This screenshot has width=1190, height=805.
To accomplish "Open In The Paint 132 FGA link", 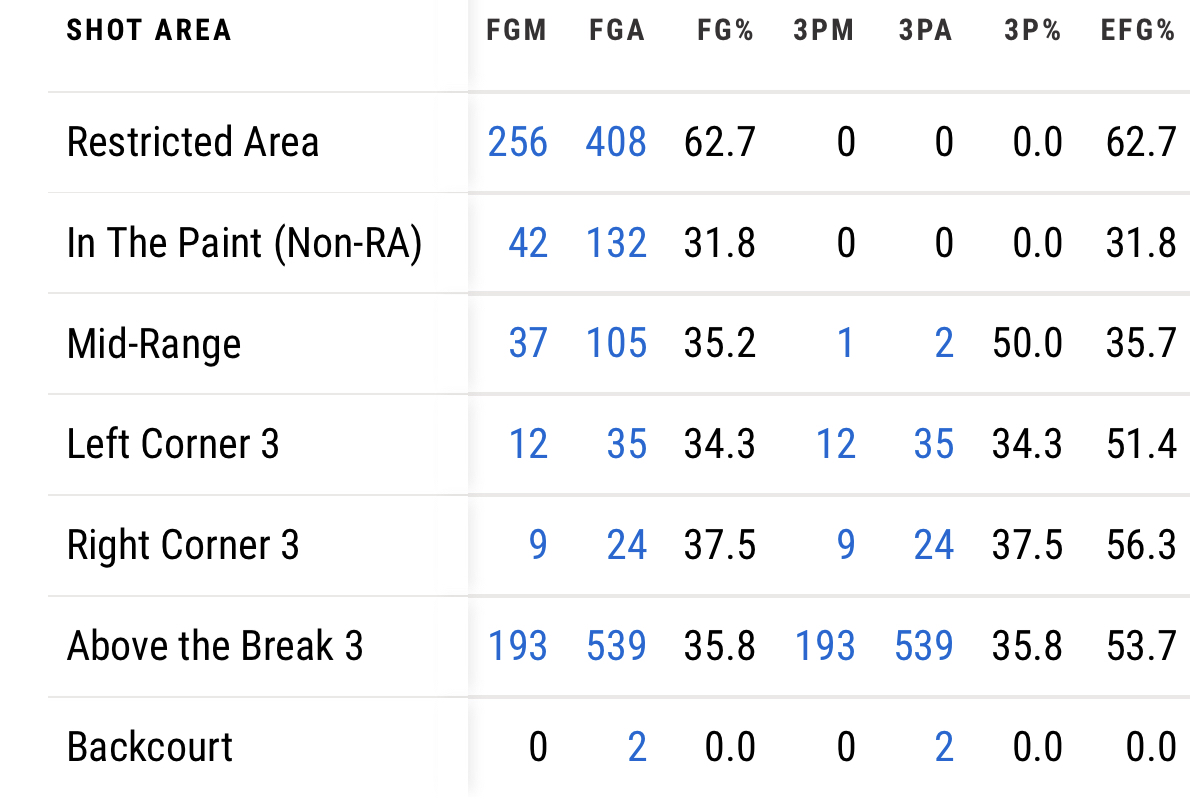I will tap(616, 243).
